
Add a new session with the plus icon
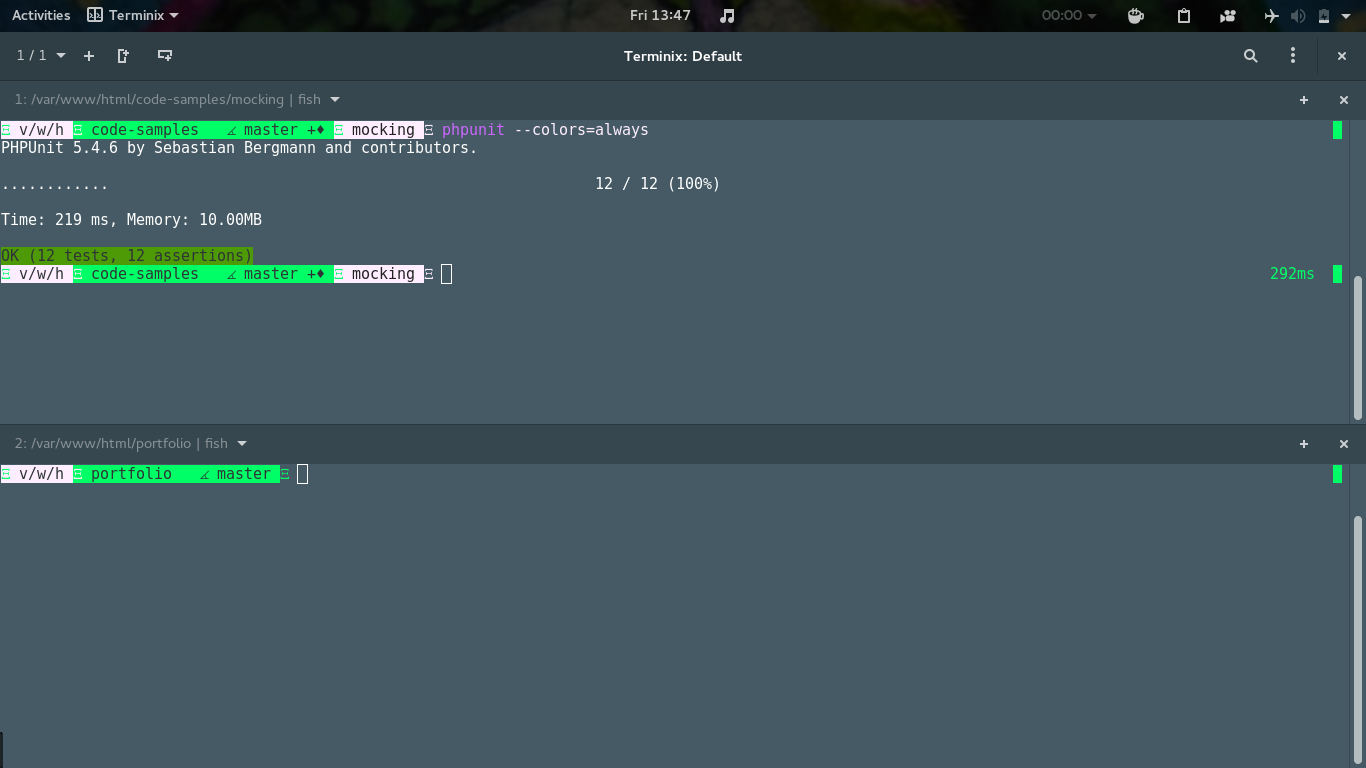click(x=89, y=56)
